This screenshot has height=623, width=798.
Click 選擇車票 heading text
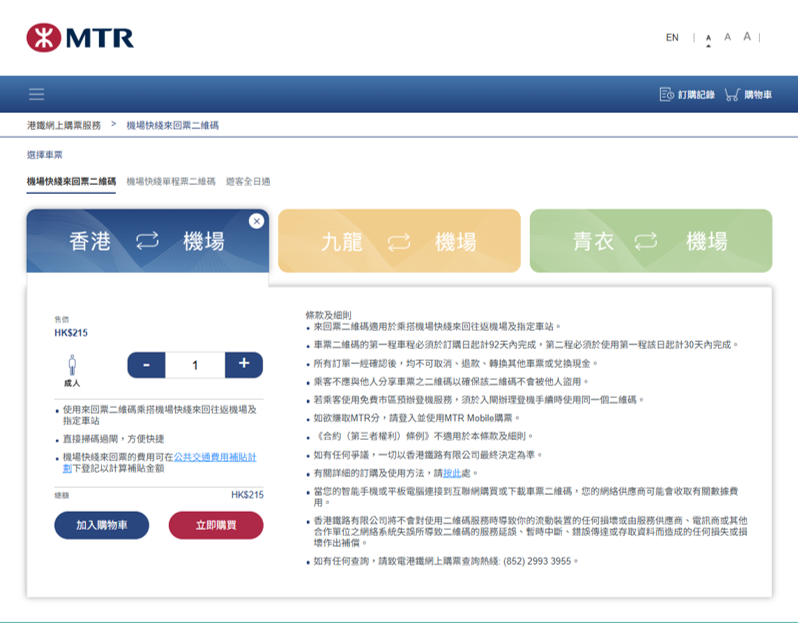point(45,155)
